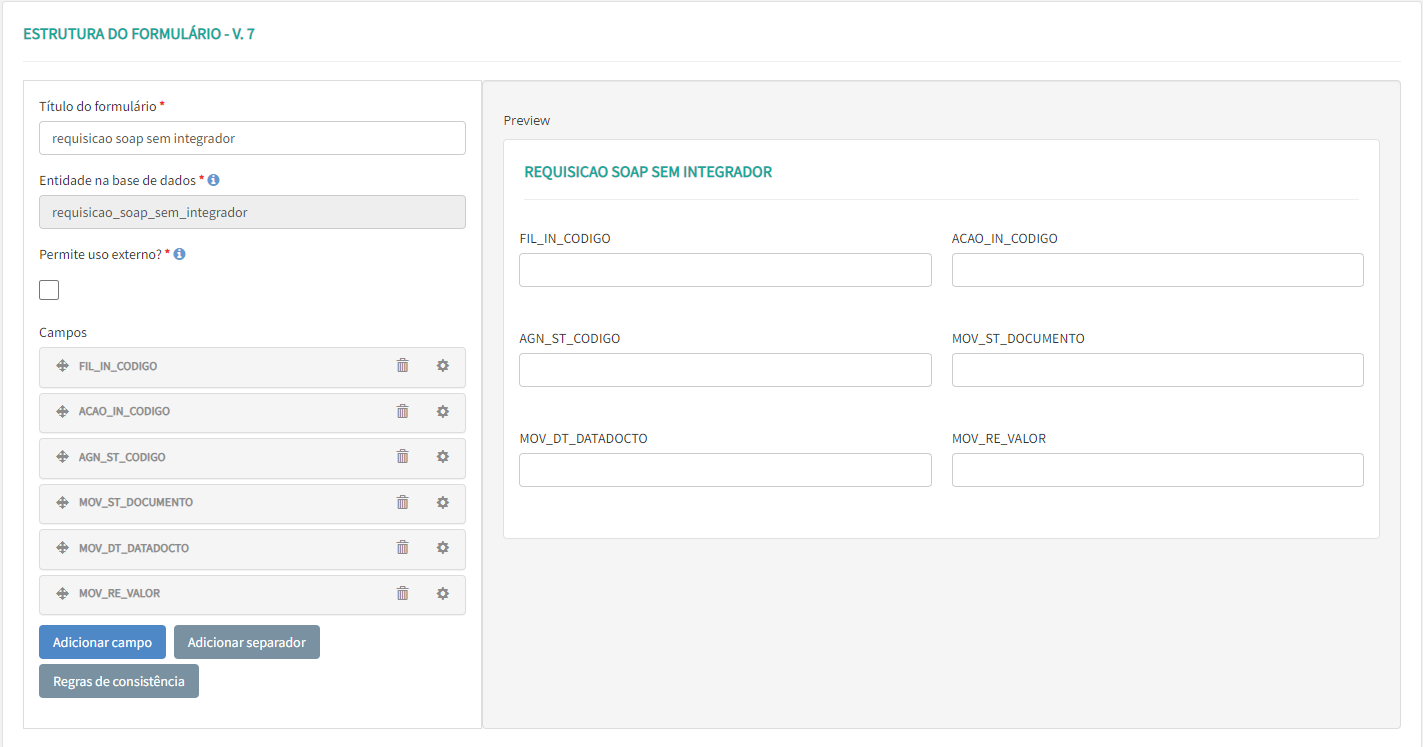Viewport: 1423px width, 747px height.
Task: Click the Adicionar separador button
Action: pos(247,642)
